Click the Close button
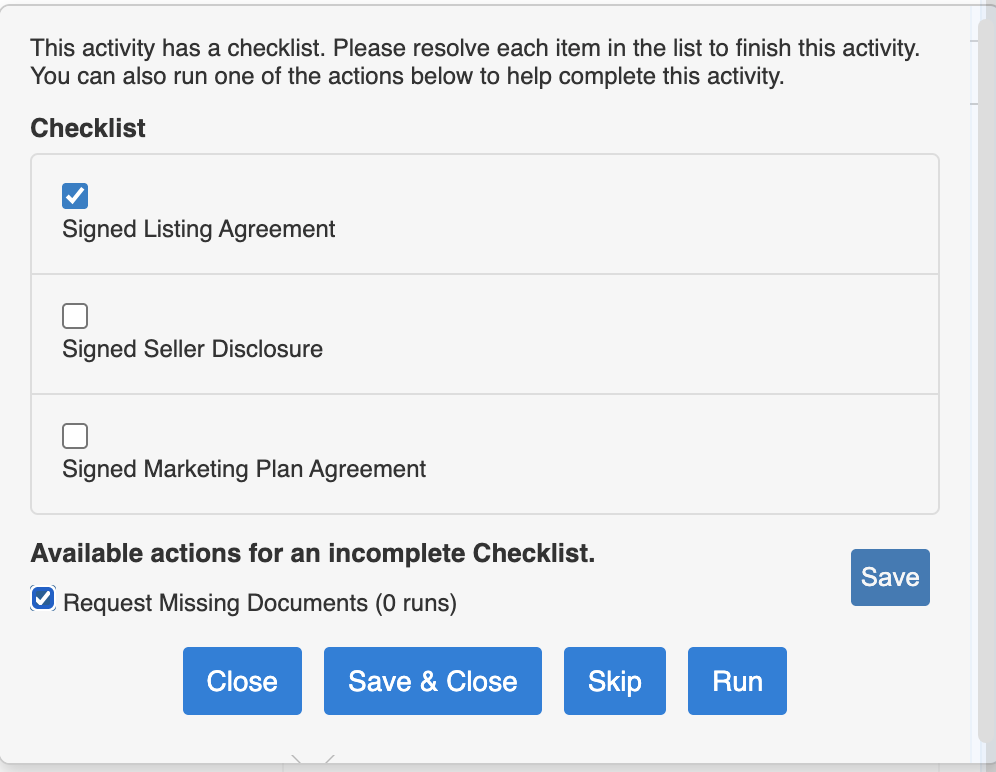Image resolution: width=996 pixels, height=772 pixels. click(x=242, y=681)
